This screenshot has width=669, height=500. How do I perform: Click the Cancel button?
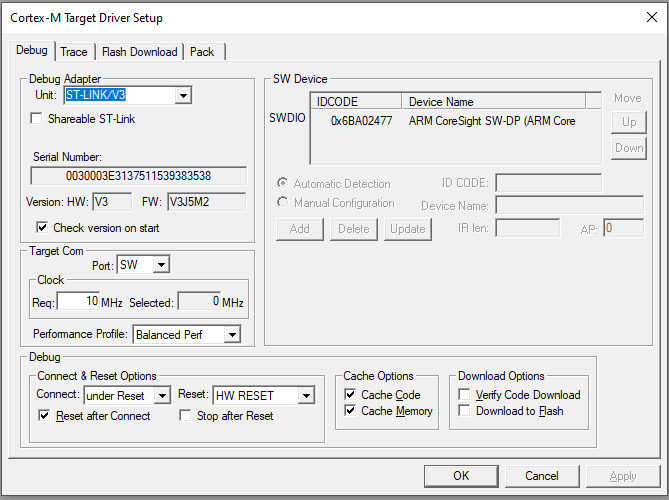point(542,476)
